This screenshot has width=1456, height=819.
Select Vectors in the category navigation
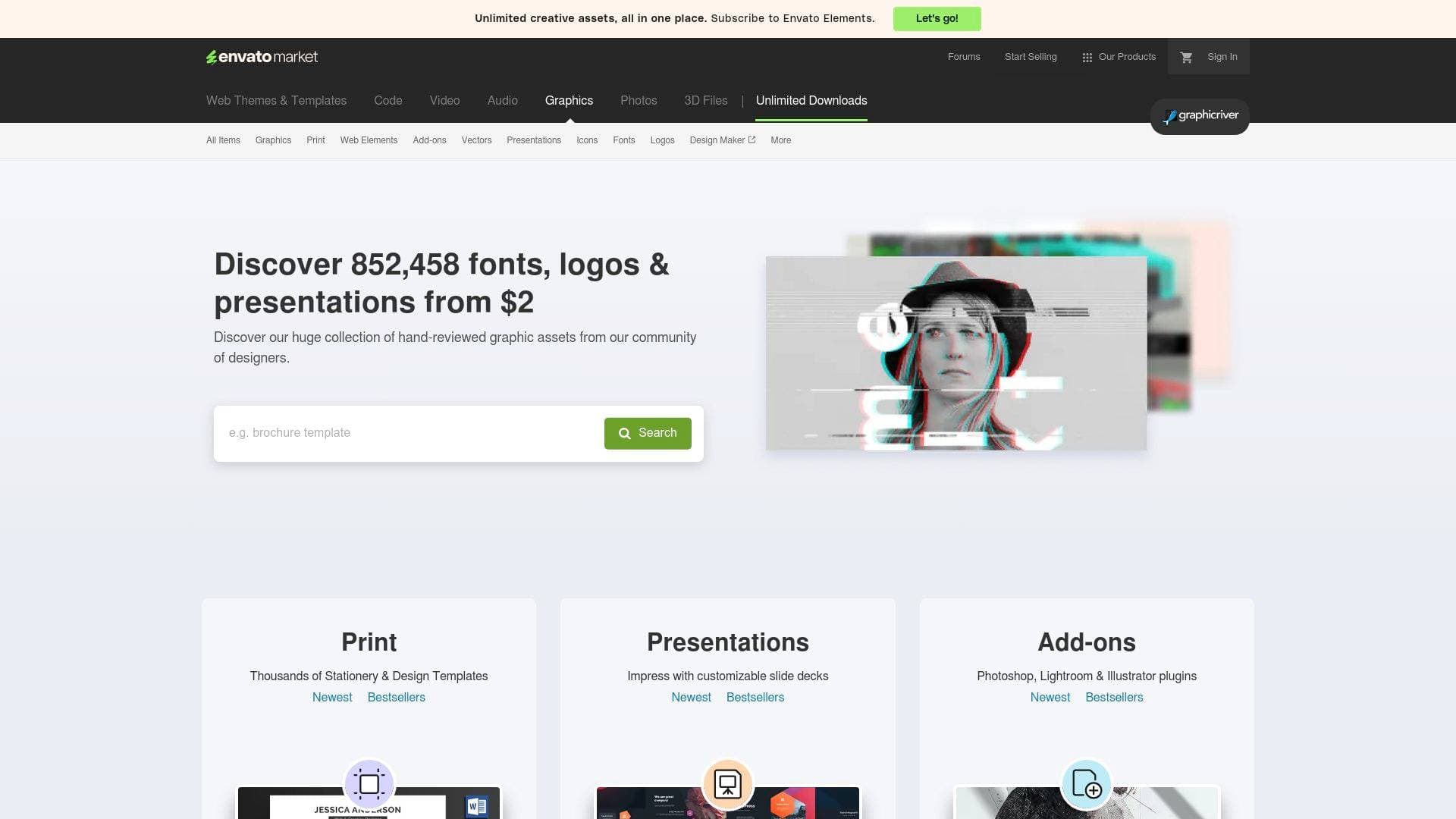(476, 140)
